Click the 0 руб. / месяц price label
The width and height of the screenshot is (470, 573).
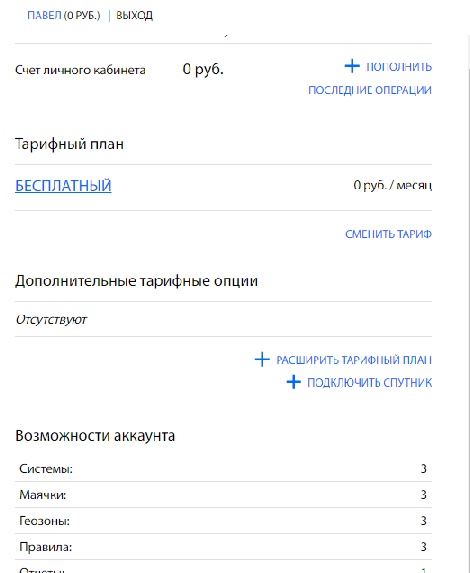[393, 186]
